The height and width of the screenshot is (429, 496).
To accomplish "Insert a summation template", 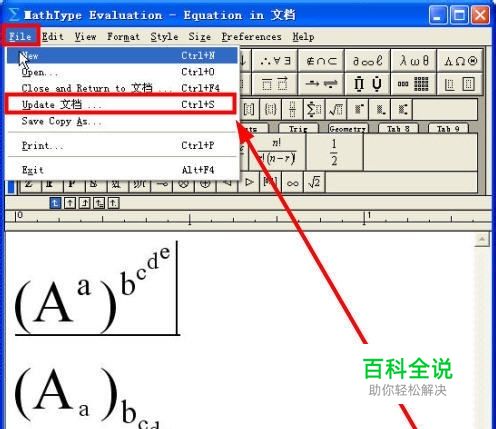I will (314, 109).
